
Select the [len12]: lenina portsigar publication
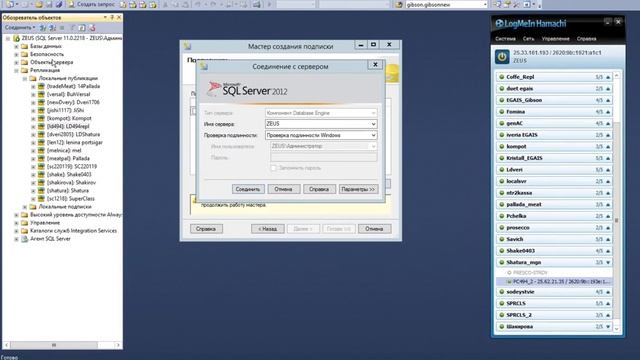point(74,142)
